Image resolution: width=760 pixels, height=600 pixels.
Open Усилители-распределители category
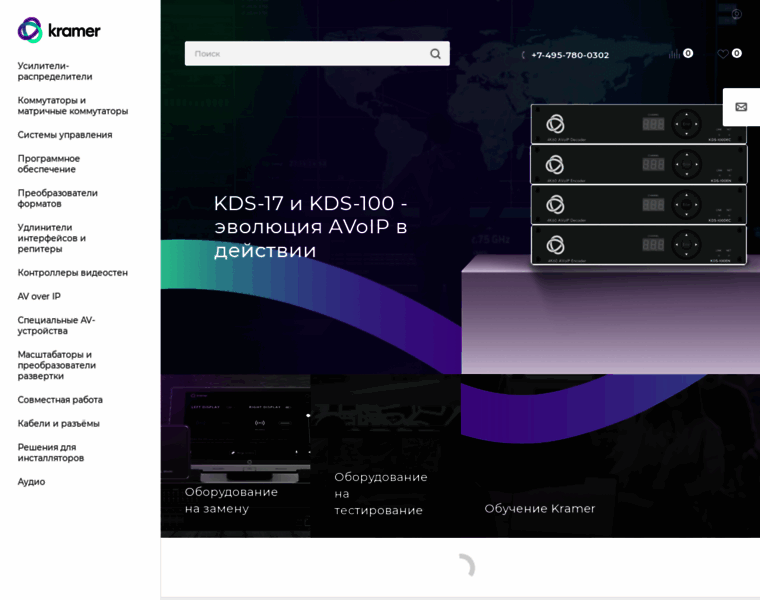pos(55,71)
